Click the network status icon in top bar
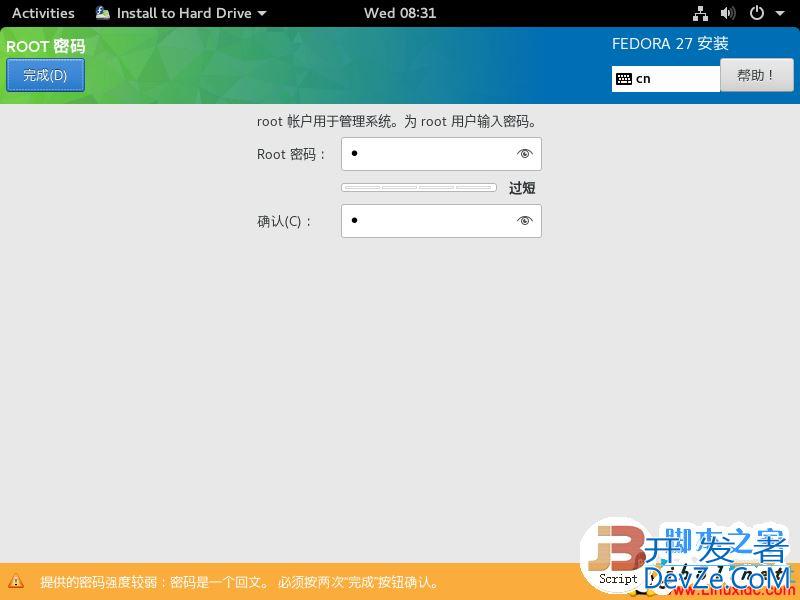800x600 pixels. pos(701,13)
